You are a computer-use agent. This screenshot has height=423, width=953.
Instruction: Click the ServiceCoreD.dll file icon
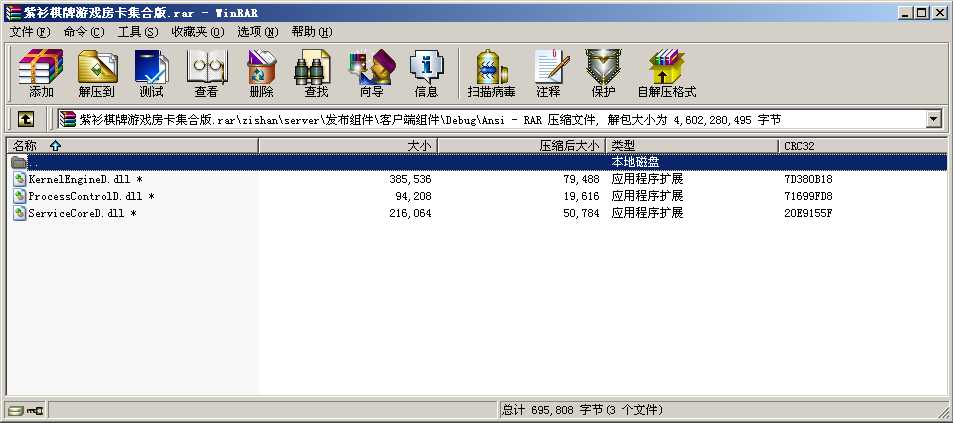(x=19, y=213)
